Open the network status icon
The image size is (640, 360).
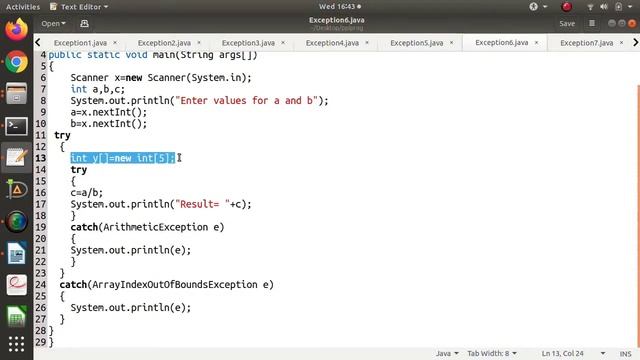pos(590,7)
